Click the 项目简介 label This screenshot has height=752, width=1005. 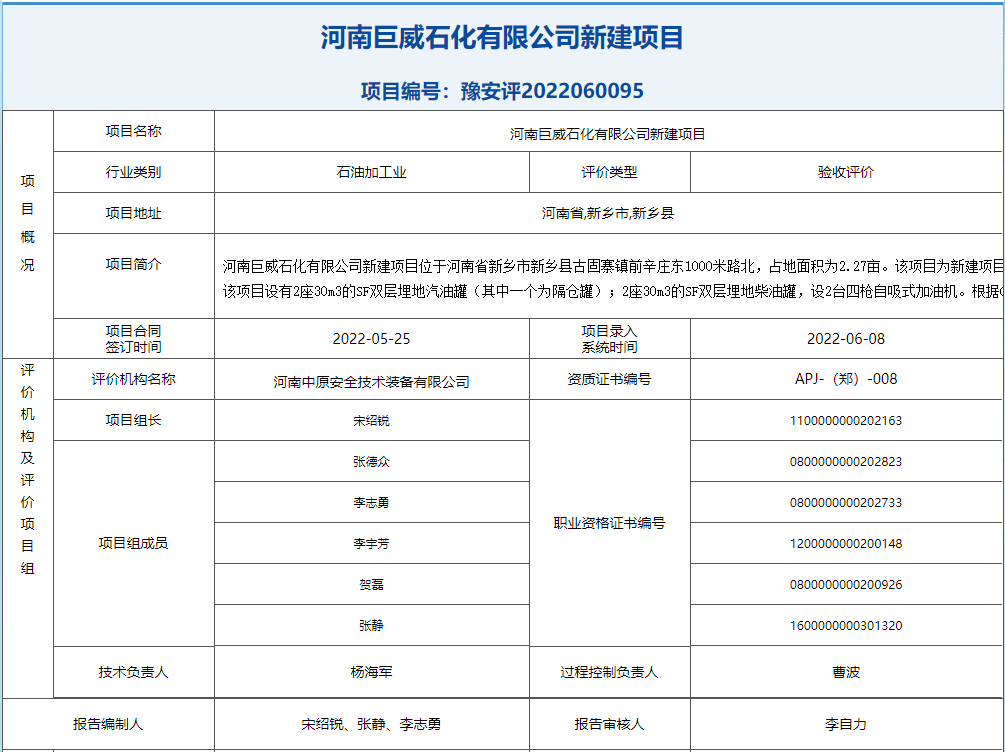click(x=133, y=263)
